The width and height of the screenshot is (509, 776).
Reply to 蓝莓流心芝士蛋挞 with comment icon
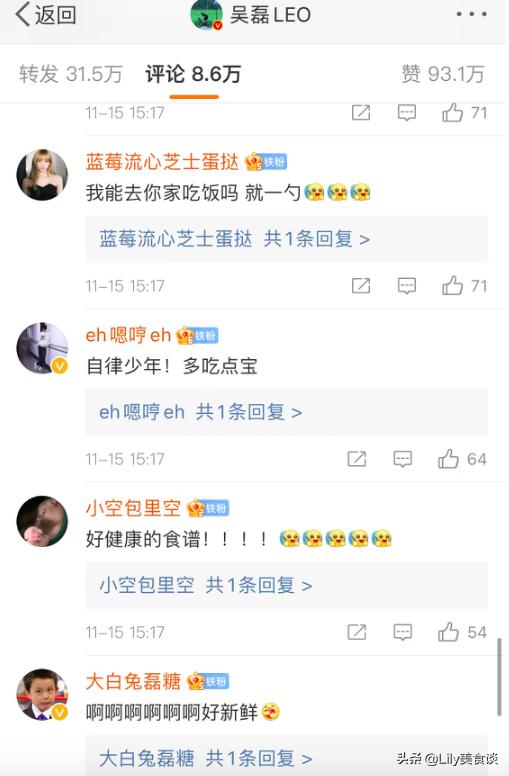point(407,286)
